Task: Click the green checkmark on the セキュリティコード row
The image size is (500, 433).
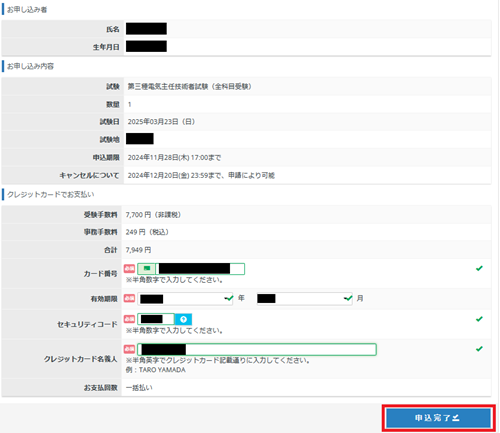Action: point(479,319)
